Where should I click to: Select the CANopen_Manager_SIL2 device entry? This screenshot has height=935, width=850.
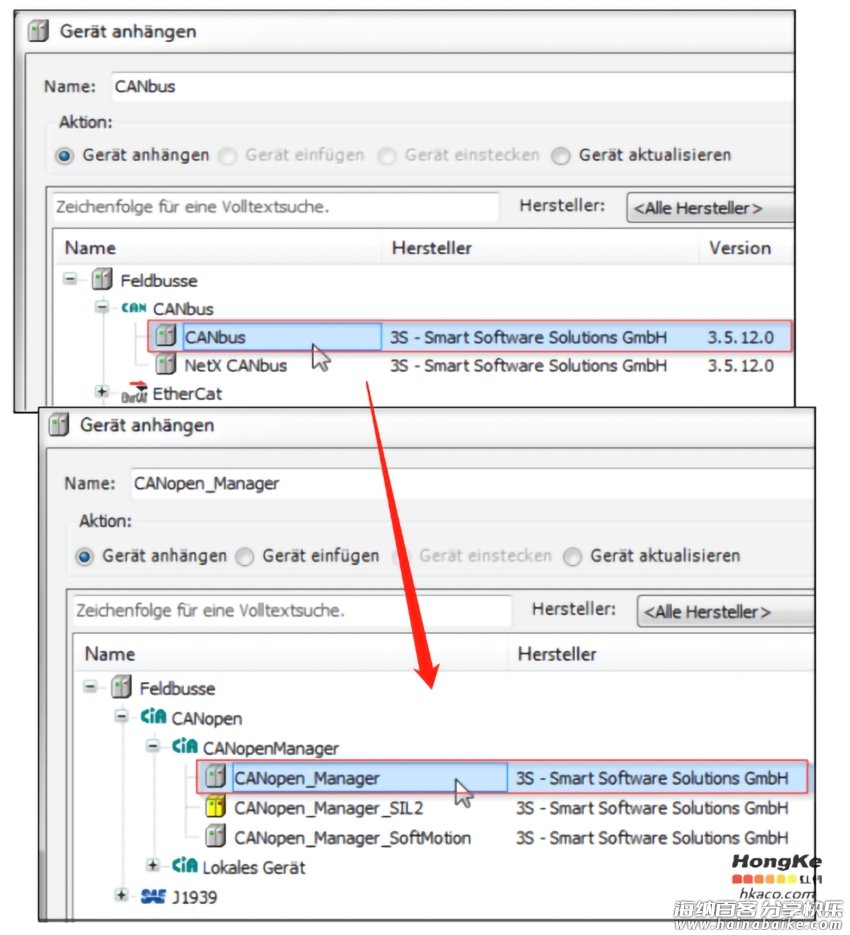[329, 808]
